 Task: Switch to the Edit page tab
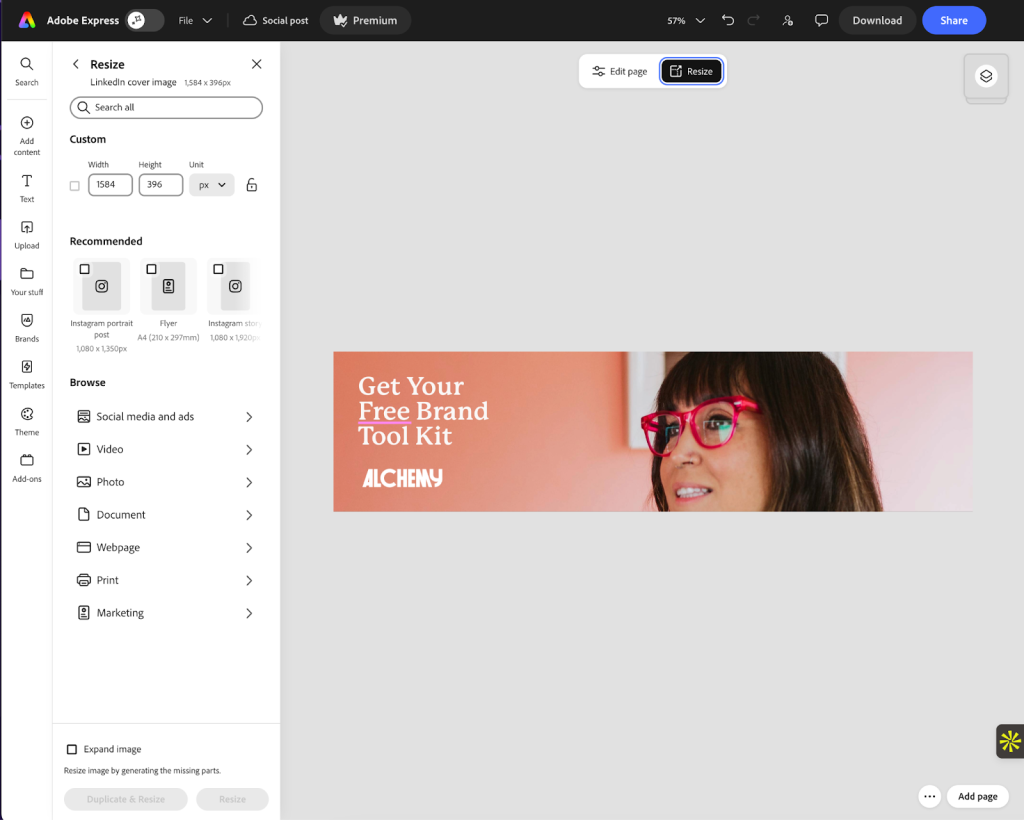[x=619, y=71]
